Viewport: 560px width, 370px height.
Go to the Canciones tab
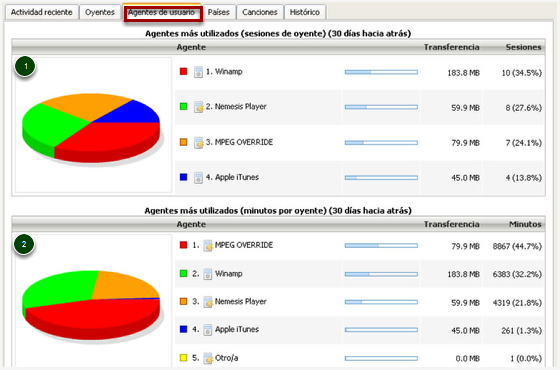(260, 12)
